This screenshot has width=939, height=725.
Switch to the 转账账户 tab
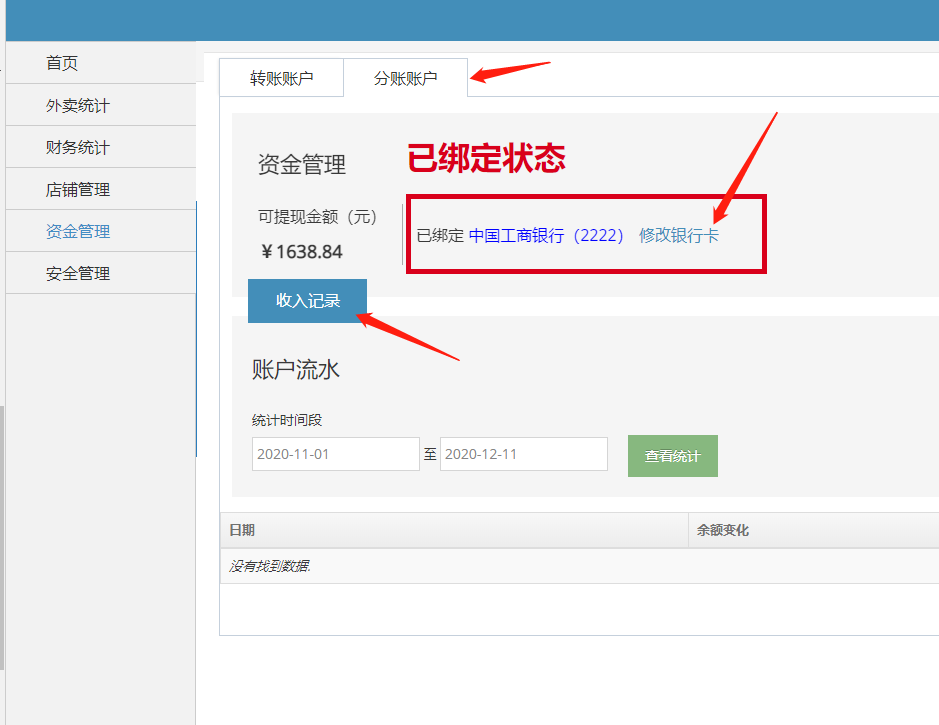coord(281,78)
